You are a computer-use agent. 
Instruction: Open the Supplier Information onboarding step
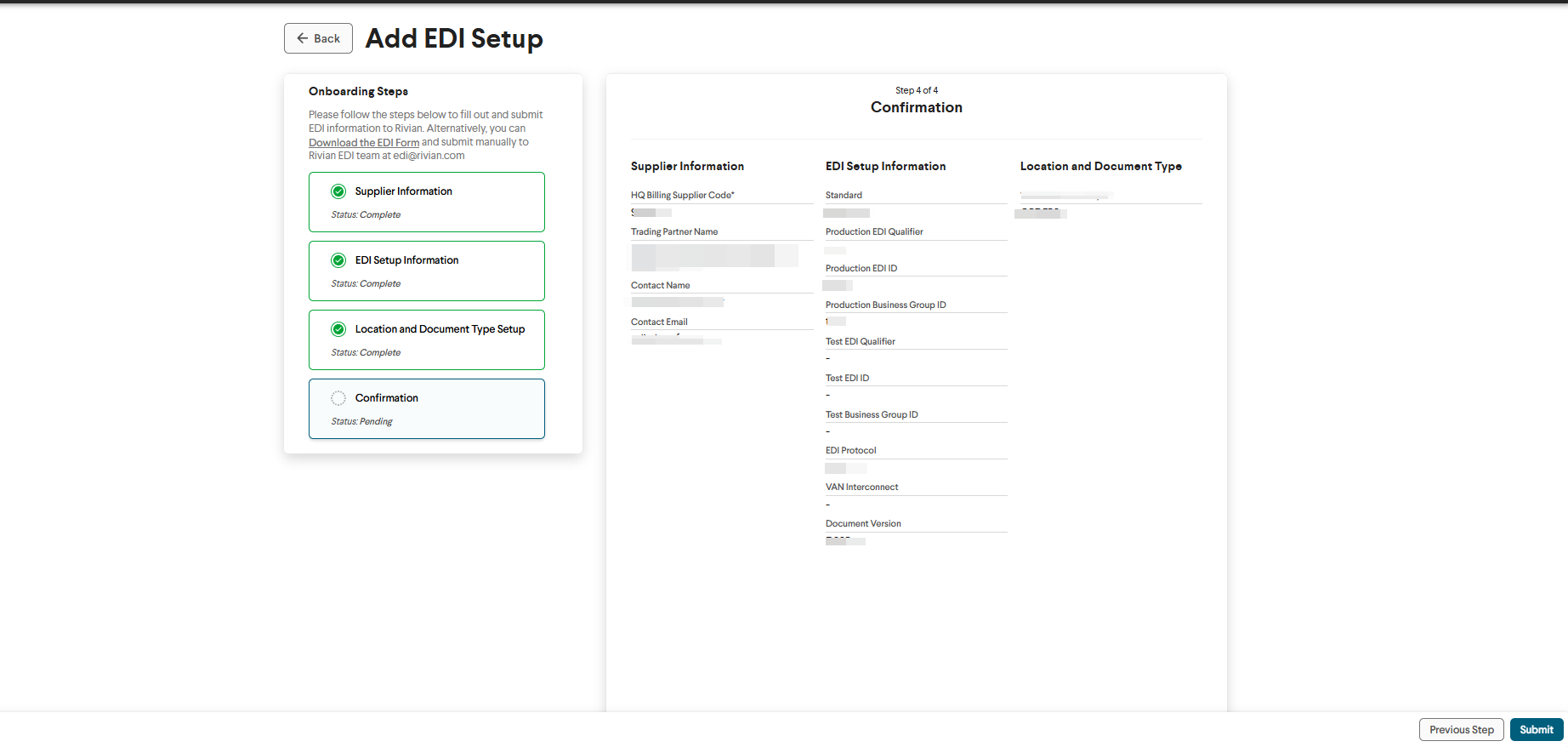tap(426, 202)
